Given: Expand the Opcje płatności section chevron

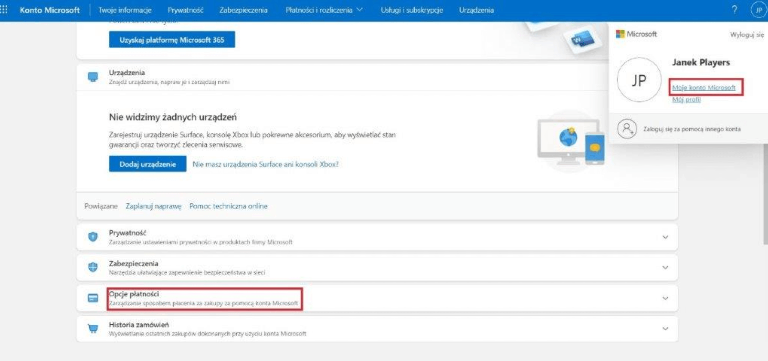Looking at the screenshot, I should 665,298.
